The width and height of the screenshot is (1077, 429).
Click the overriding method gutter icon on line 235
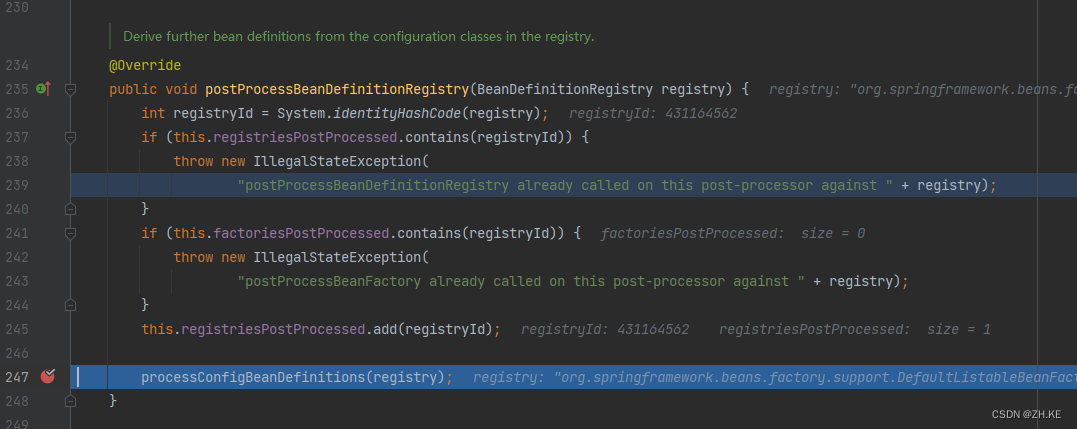[x=43, y=89]
